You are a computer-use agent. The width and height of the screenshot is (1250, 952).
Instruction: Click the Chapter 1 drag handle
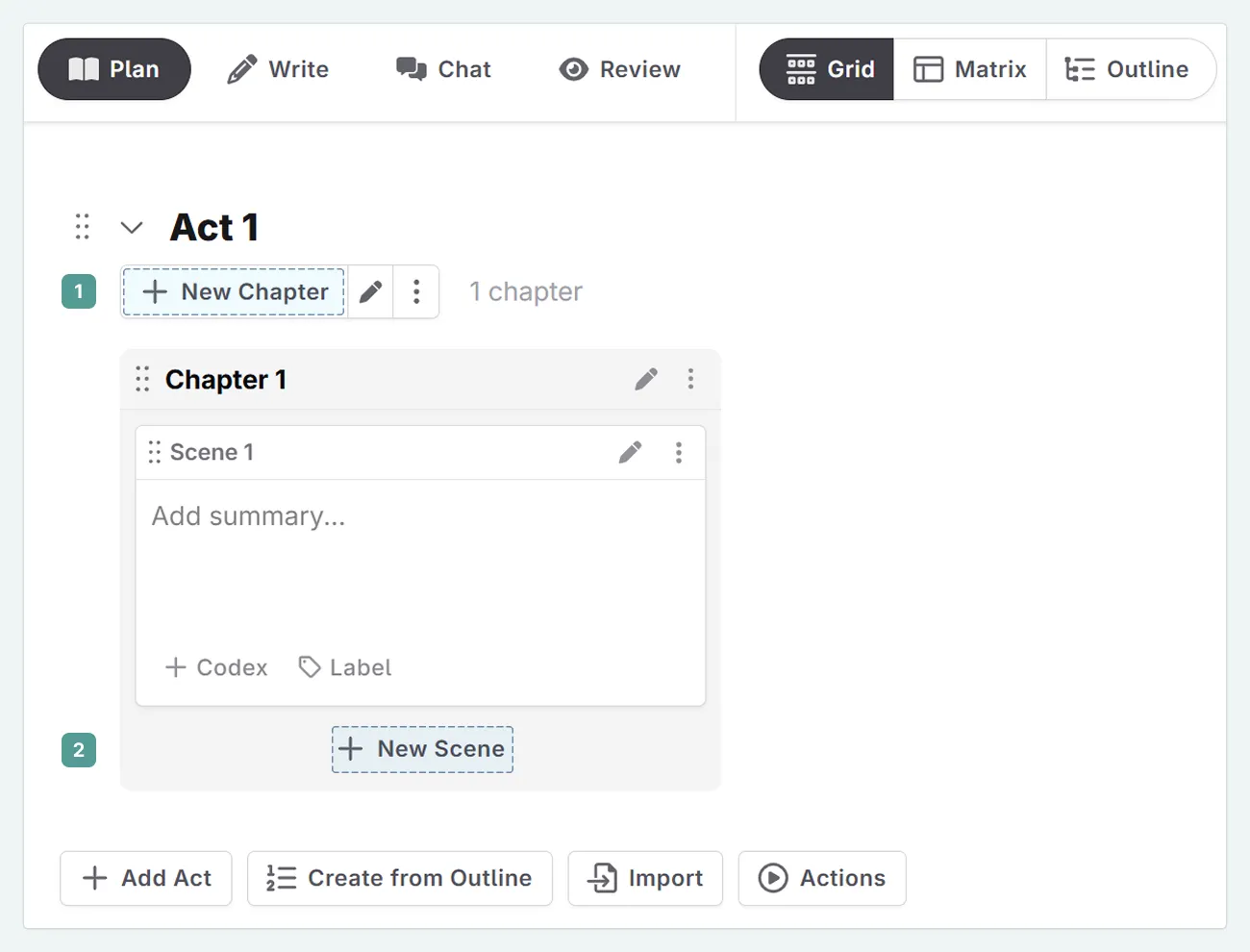142,379
